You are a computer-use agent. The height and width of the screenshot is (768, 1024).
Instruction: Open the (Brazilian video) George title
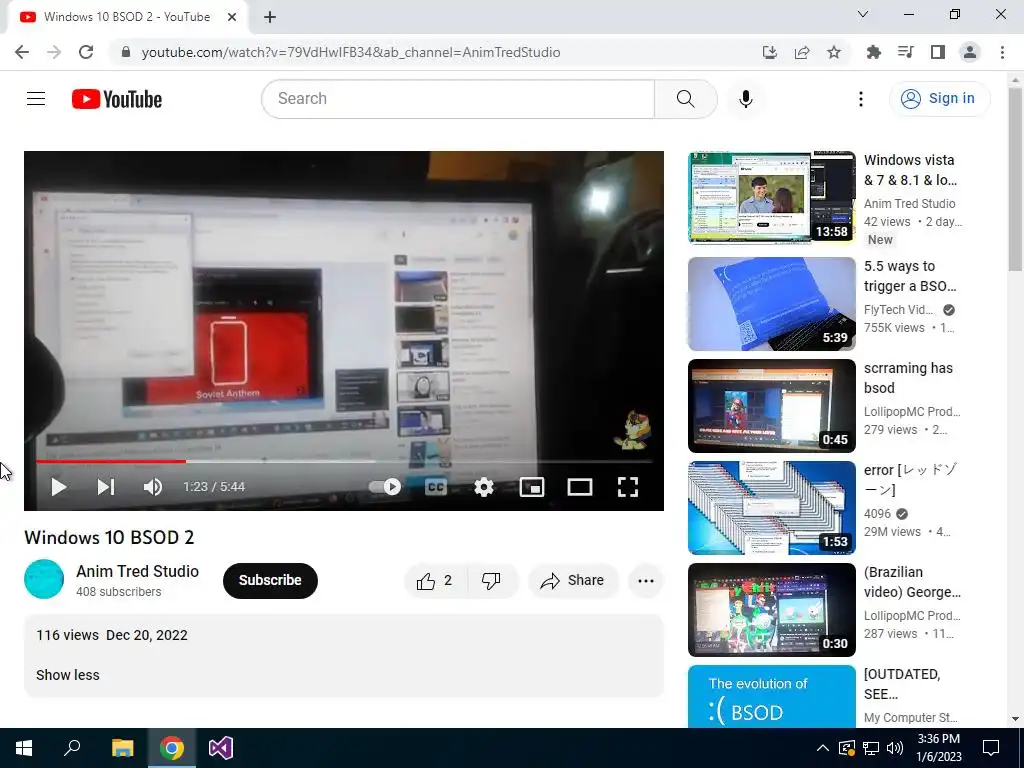[x=912, y=582]
